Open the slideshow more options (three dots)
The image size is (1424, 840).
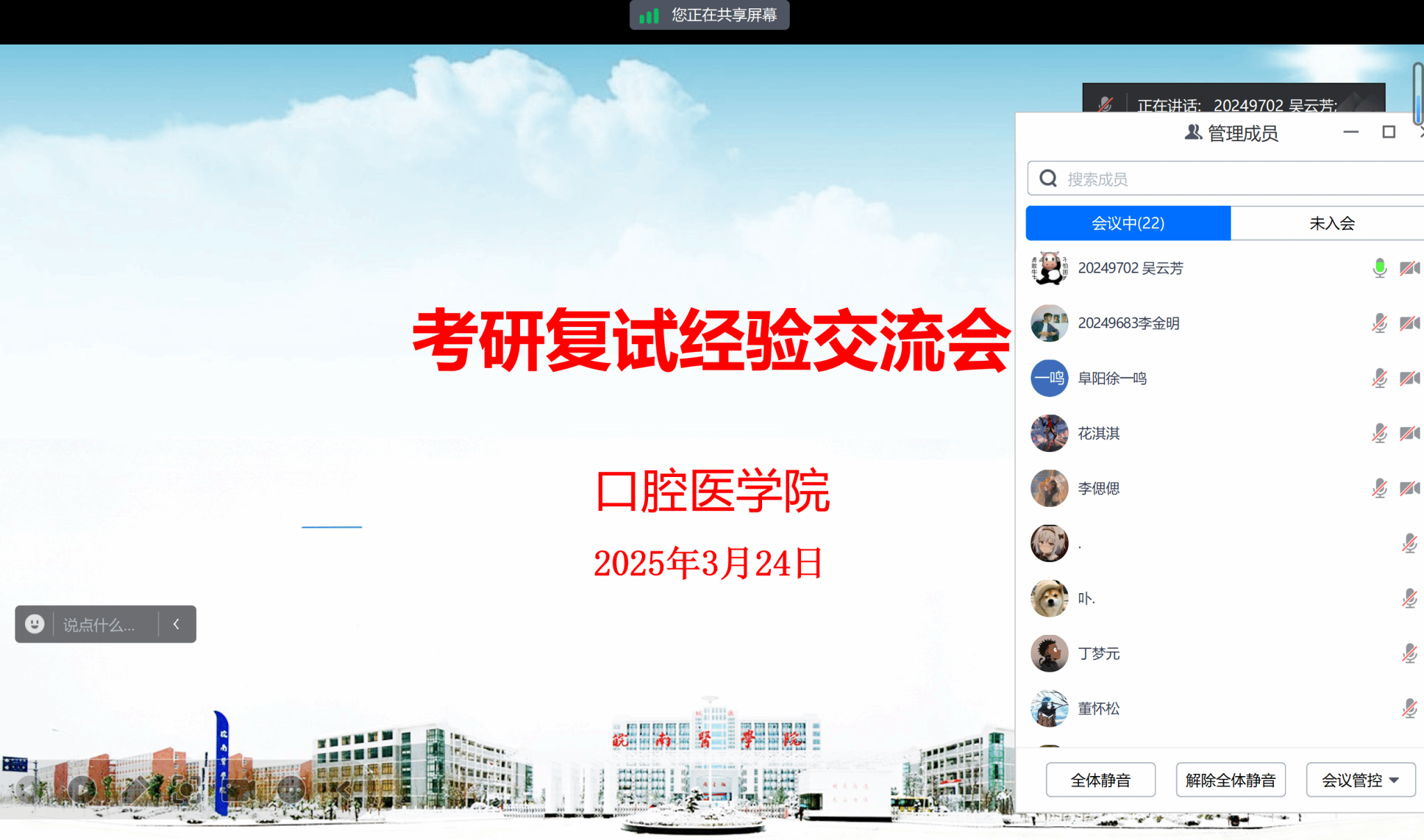tap(291, 789)
